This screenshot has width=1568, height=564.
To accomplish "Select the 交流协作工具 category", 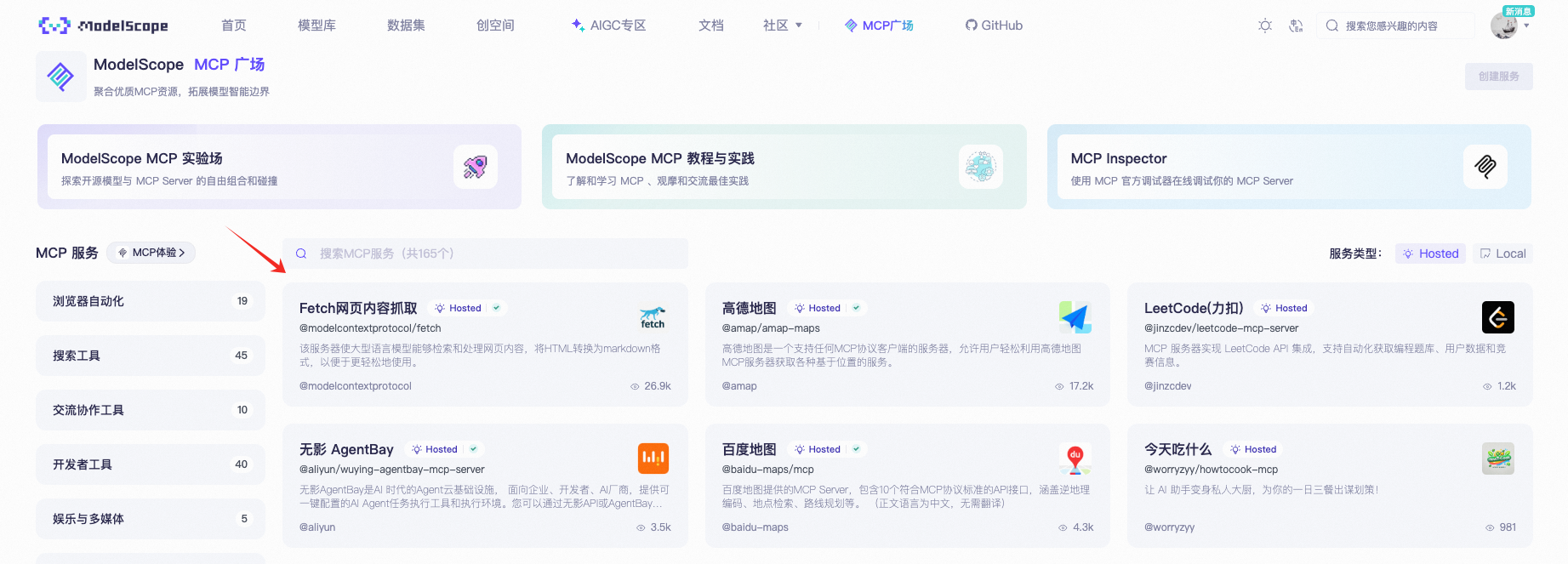I will tap(151, 410).
